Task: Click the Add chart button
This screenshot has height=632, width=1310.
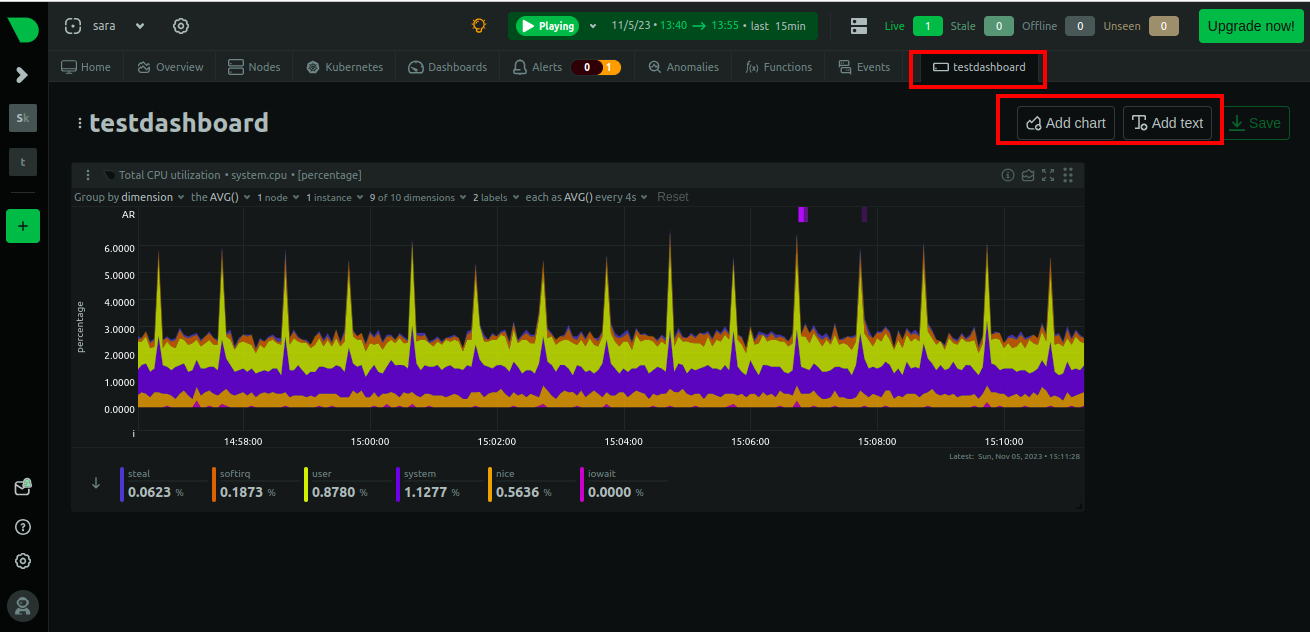Action: pyautogui.click(x=1066, y=123)
